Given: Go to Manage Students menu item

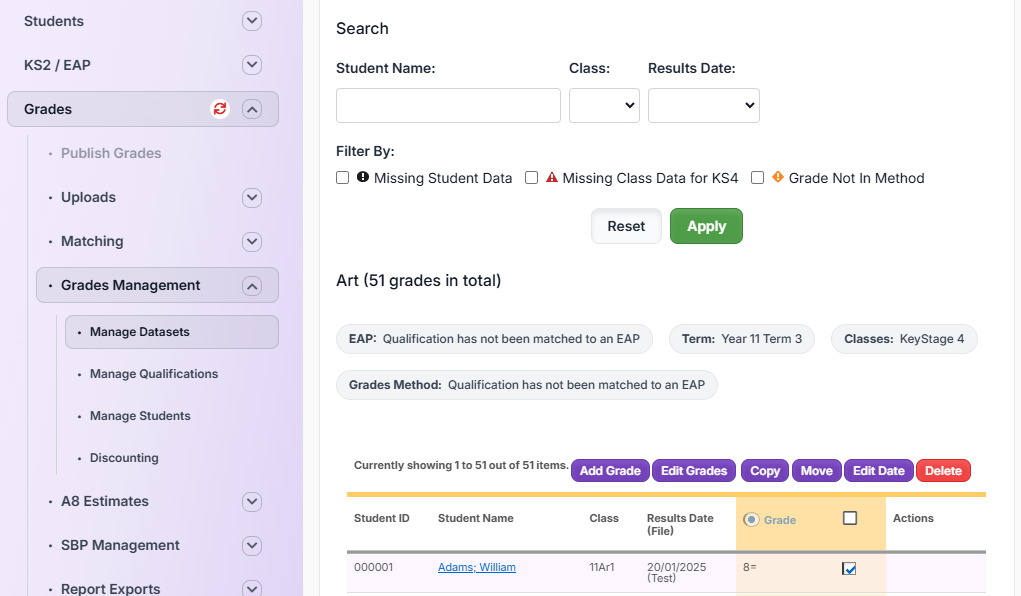Looking at the screenshot, I should click(140, 416).
